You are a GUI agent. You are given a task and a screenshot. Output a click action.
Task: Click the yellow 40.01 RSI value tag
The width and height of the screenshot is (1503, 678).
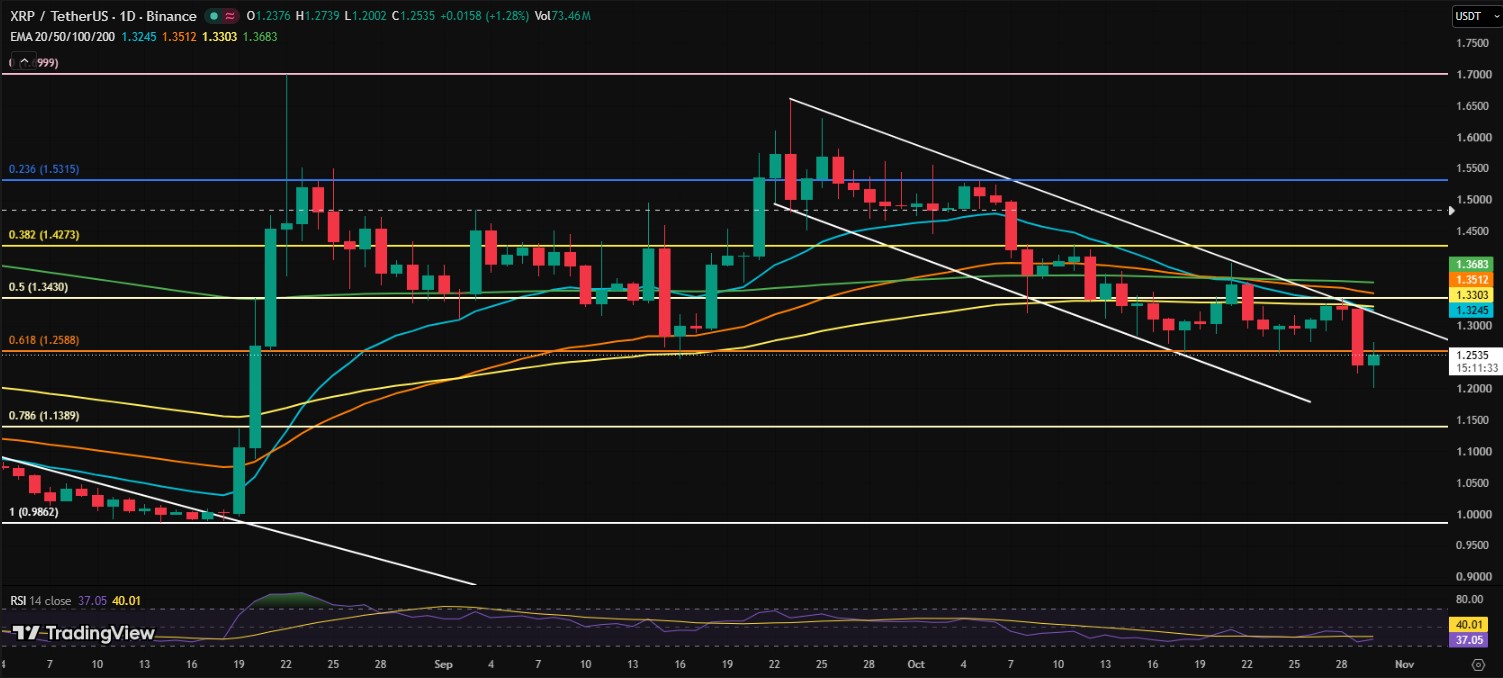[1466, 623]
